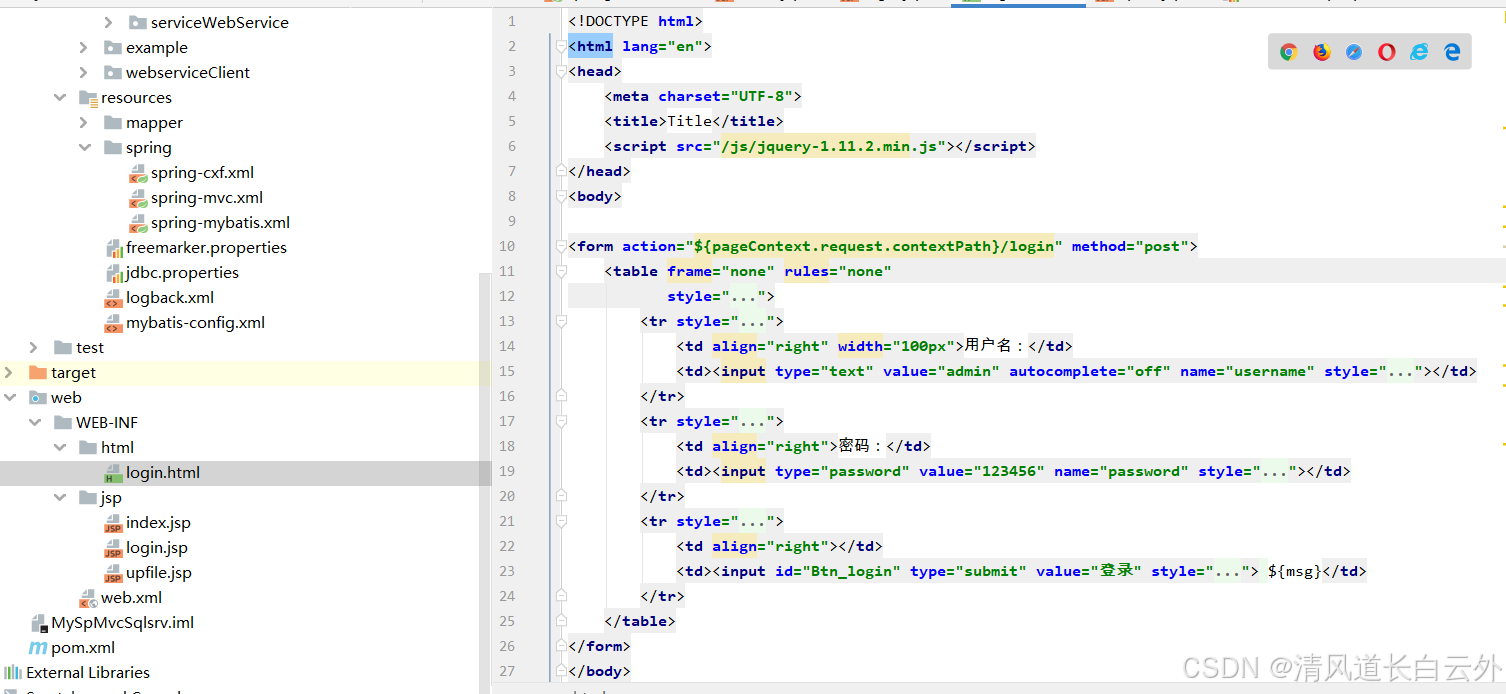
Task: Click the upfile.jsp JSP icon
Action: [113, 572]
